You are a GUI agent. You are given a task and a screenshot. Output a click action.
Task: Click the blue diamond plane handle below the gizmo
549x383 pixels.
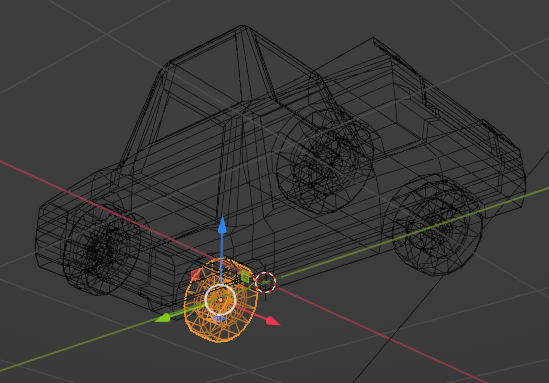218,319
